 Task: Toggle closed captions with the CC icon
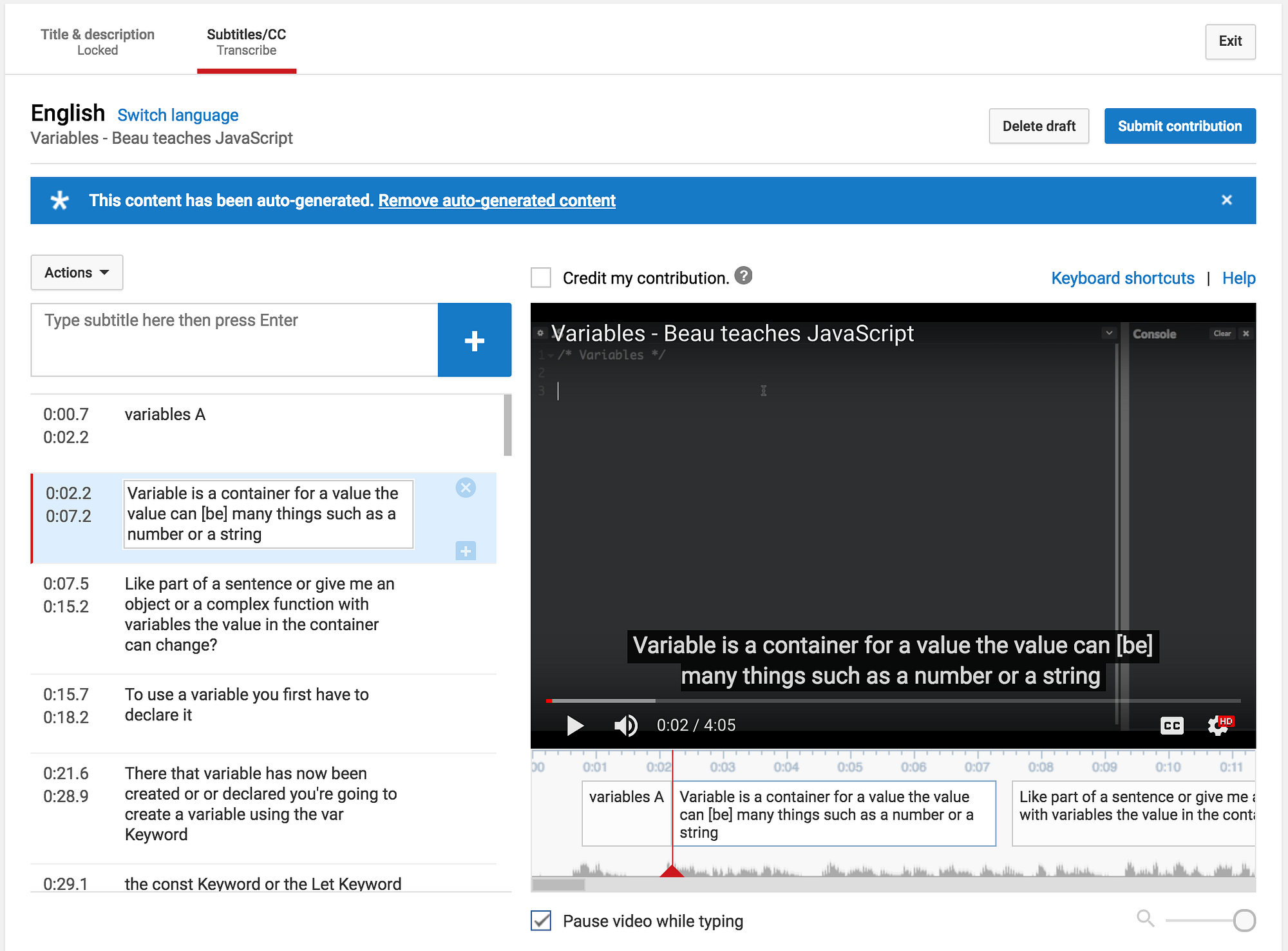point(1172,725)
